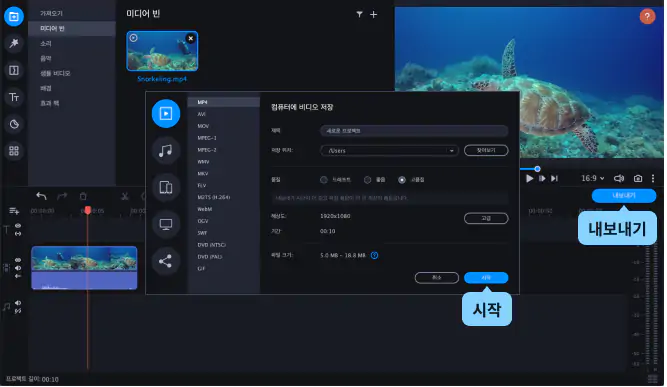This screenshot has height=387, width=667.
Task: Select the export for devices icon
Action: coord(166,188)
